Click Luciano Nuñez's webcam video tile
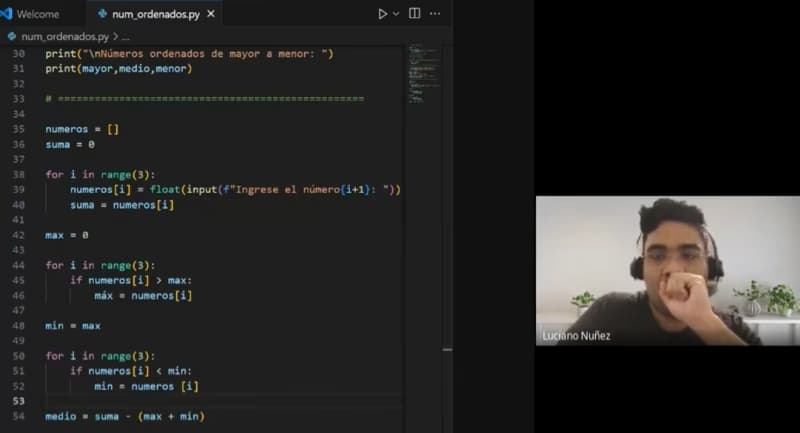Viewport: 800px width, 433px height. pos(668,271)
